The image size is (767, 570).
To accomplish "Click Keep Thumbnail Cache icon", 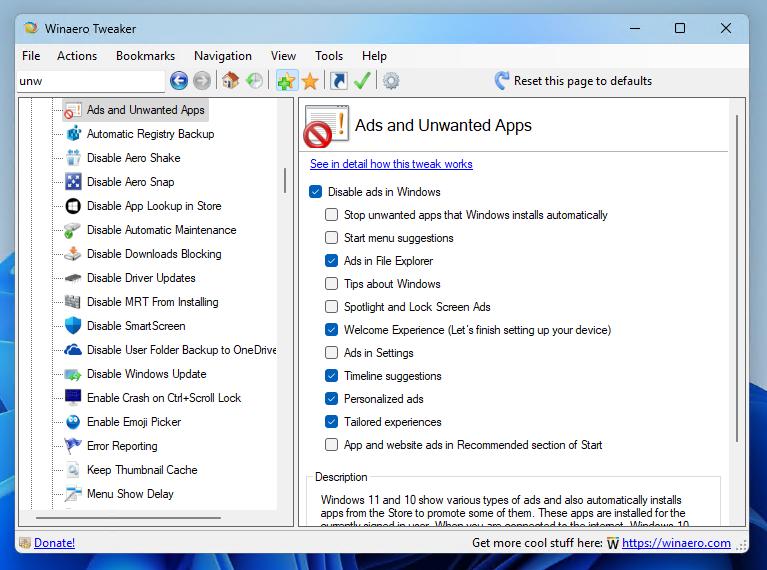I will [x=73, y=470].
